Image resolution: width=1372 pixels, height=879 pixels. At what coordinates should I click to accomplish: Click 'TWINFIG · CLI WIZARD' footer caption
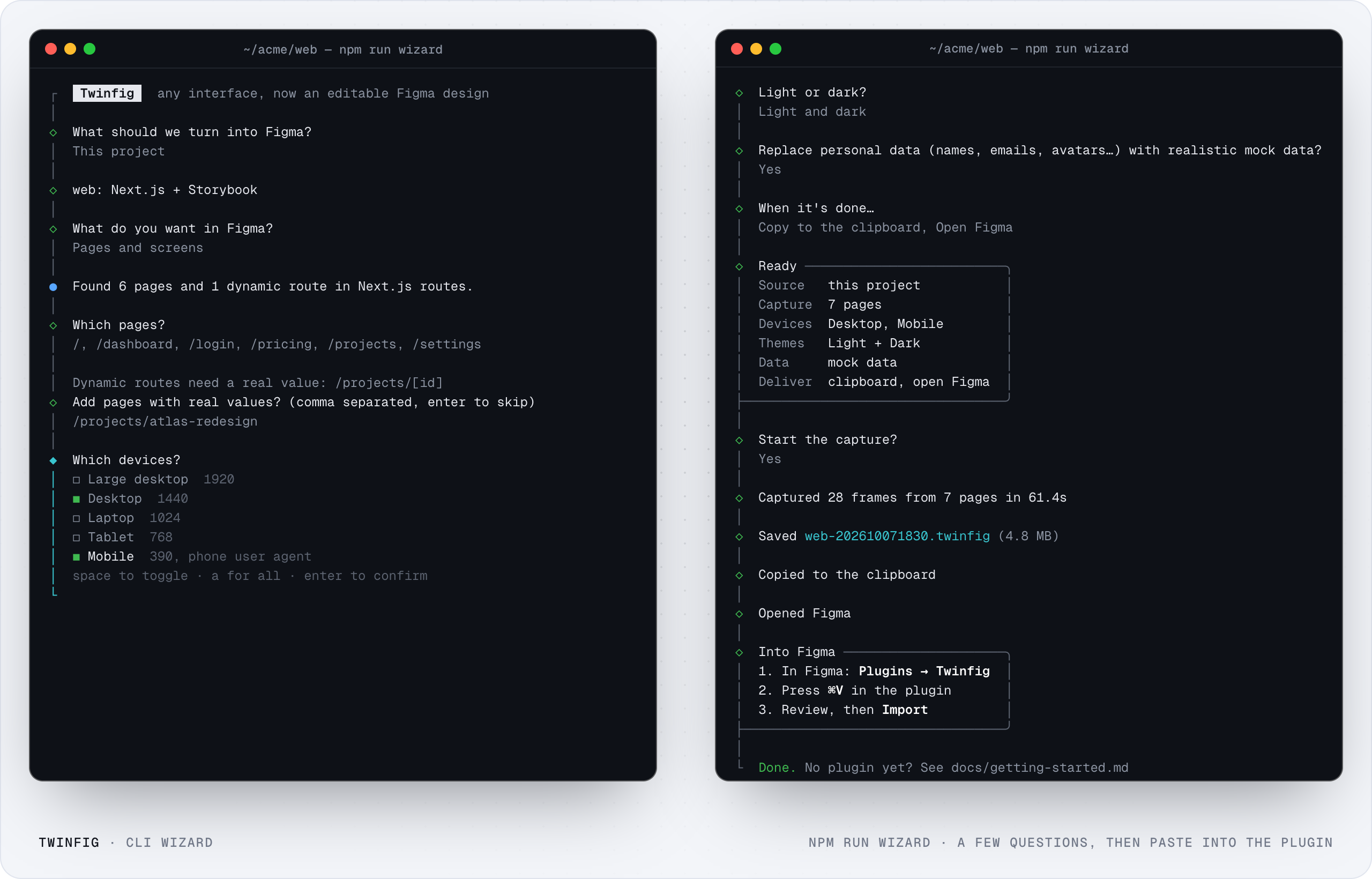point(125,843)
